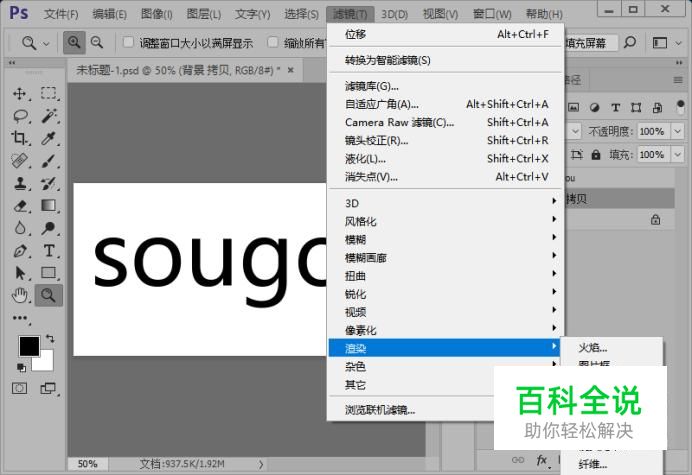This screenshot has width=692, height=475.
Task: Open the zoom tool preset dropdown
Action: click(46, 43)
